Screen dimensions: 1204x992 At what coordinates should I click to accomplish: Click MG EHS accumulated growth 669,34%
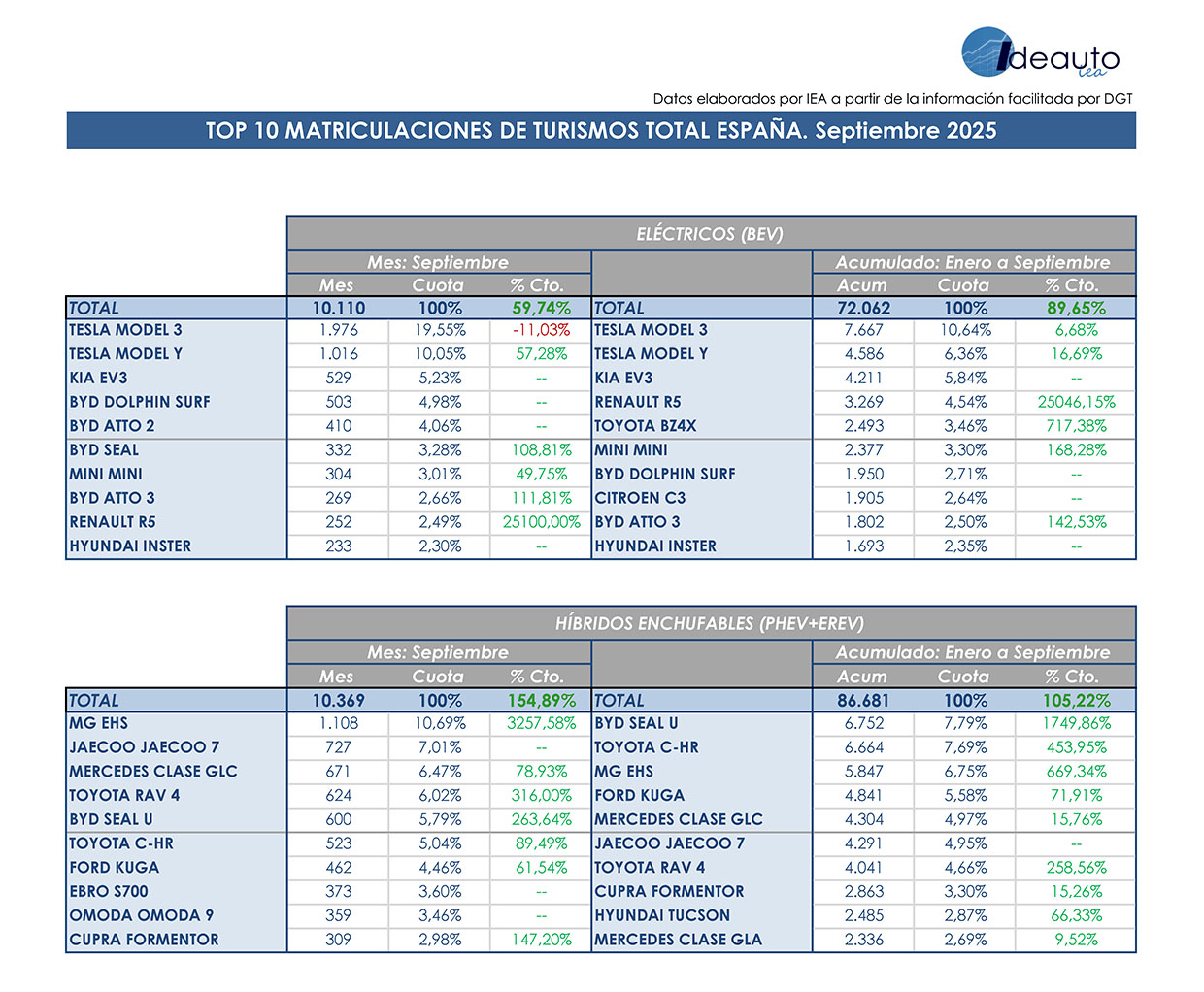pyautogui.click(x=1076, y=772)
